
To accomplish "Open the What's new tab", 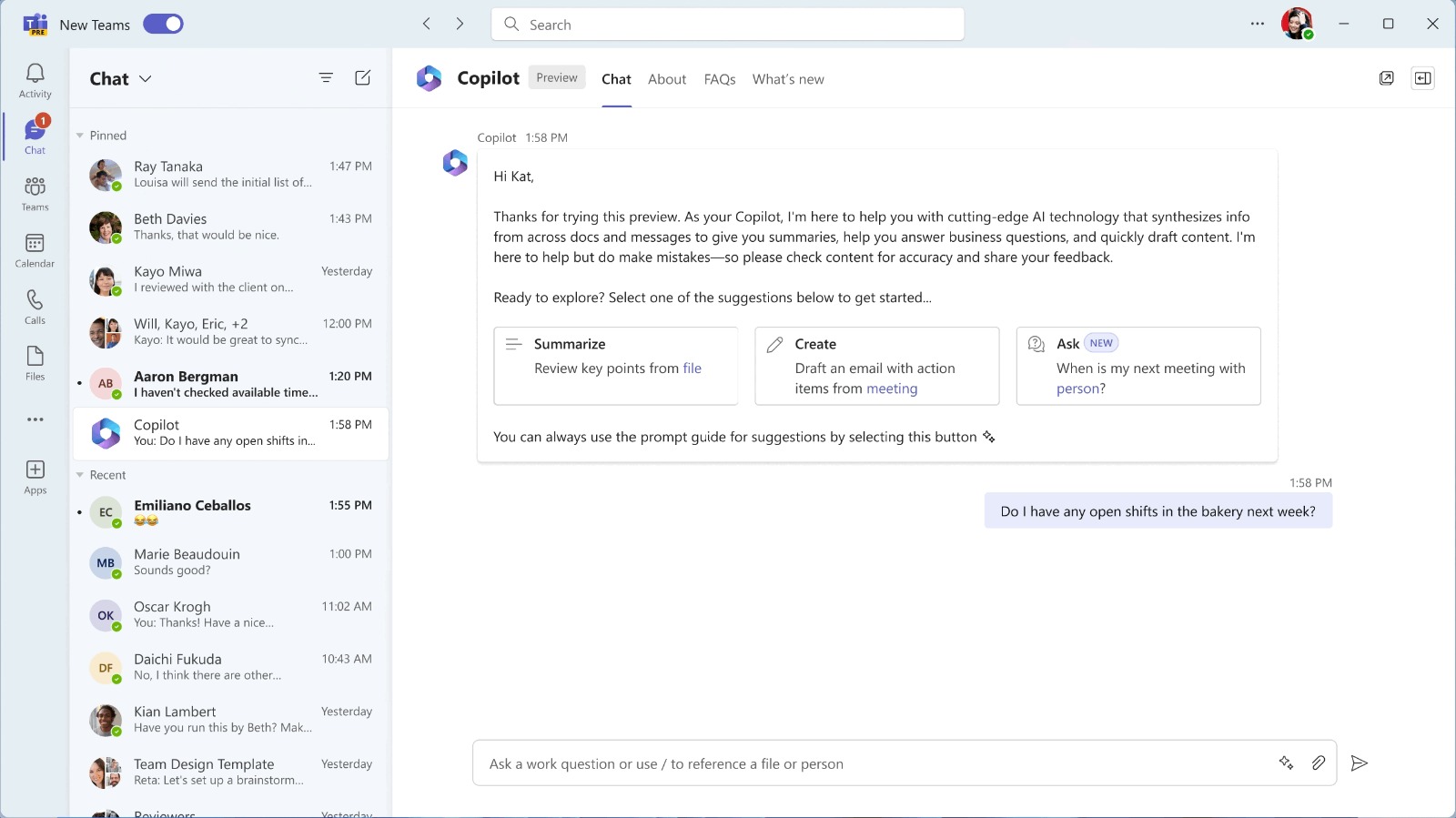I will pos(787,79).
